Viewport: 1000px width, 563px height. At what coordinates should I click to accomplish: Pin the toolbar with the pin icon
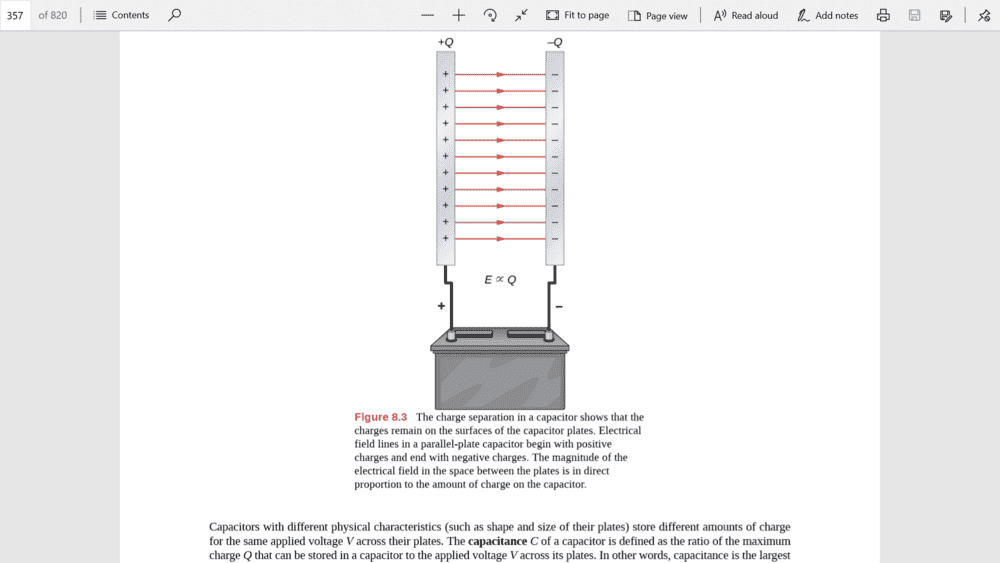click(984, 15)
